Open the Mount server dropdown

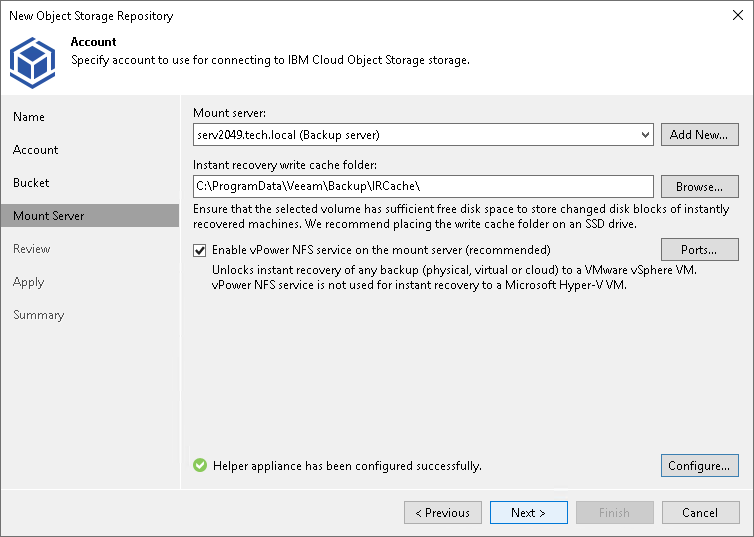pos(645,135)
